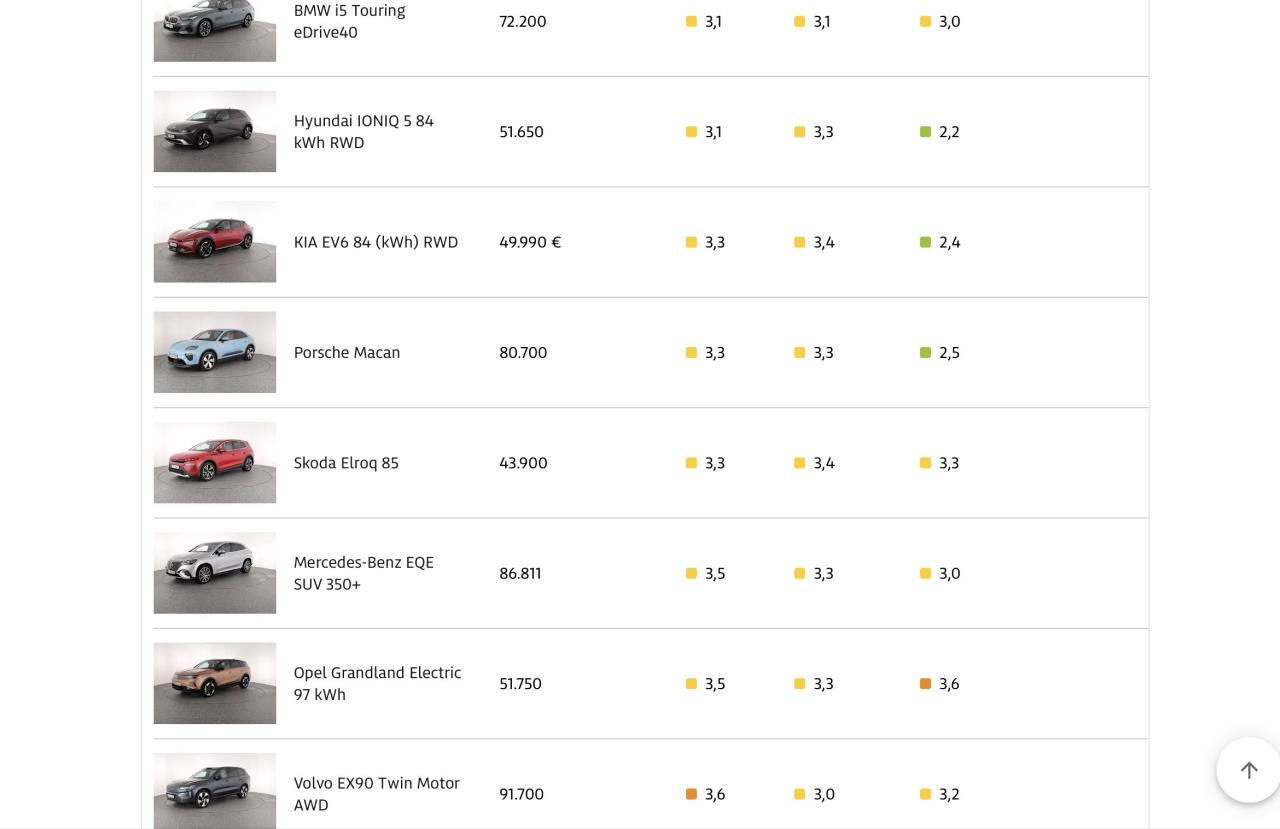The height and width of the screenshot is (829, 1280).
Task: Open Opel Grandland Electric 97 kWh link
Action: (377, 683)
